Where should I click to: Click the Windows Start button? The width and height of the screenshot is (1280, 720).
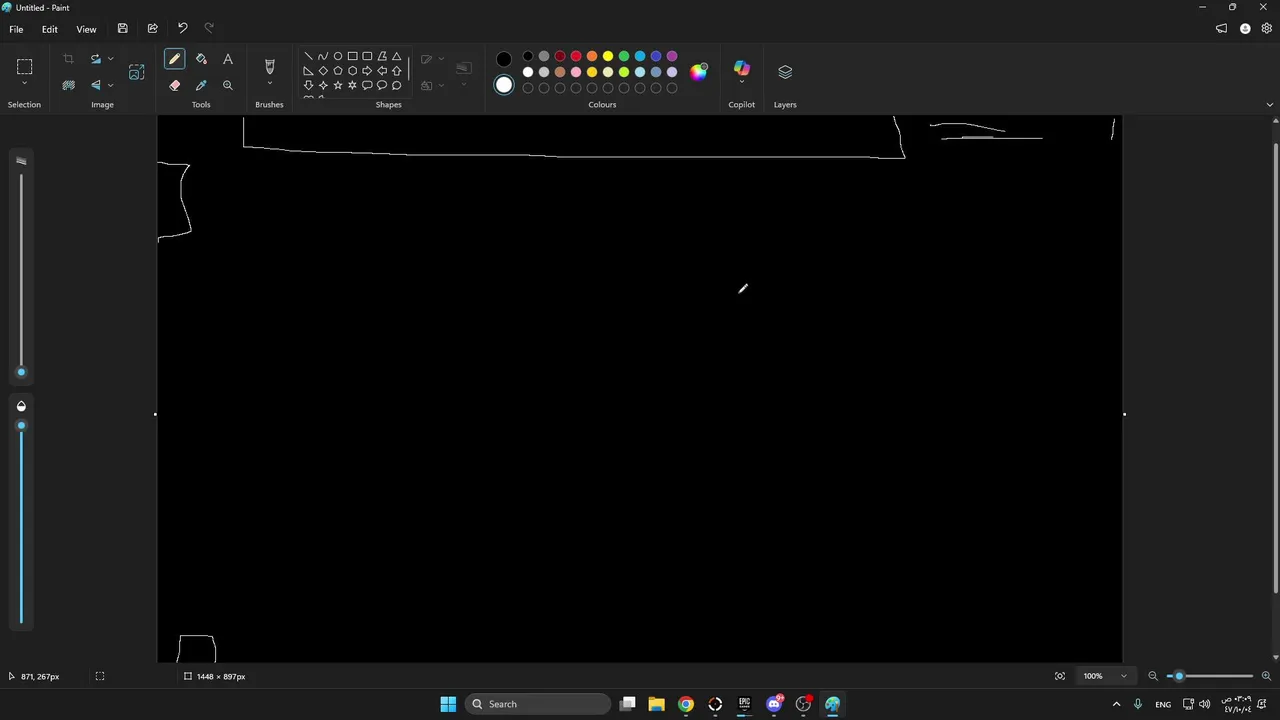click(448, 704)
